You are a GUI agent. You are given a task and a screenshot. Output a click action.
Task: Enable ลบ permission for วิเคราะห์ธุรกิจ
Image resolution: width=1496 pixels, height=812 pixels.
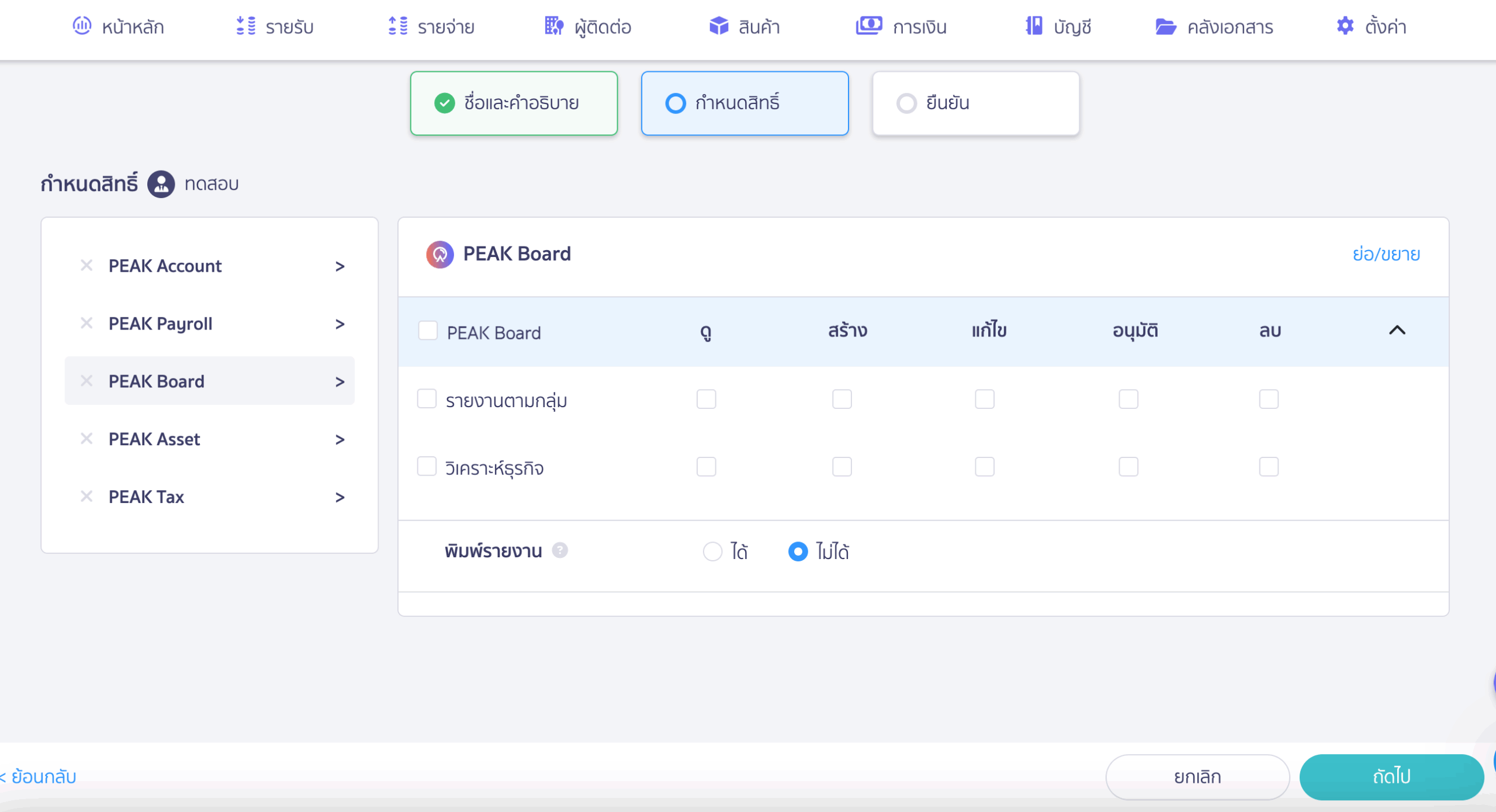pyautogui.click(x=1269, y=467)
